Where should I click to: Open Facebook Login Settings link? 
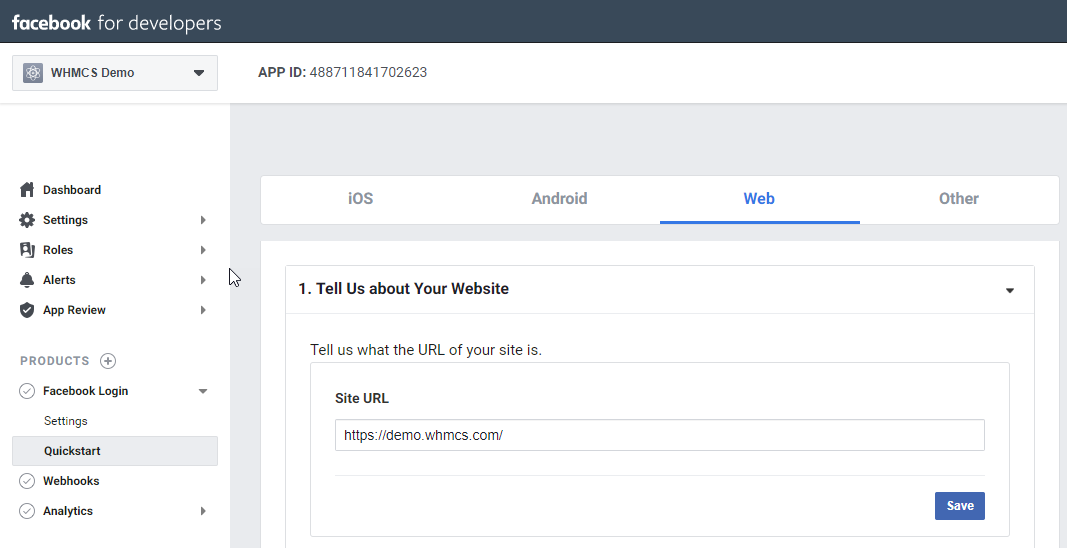pyautogui.click(x=66, y=421)
